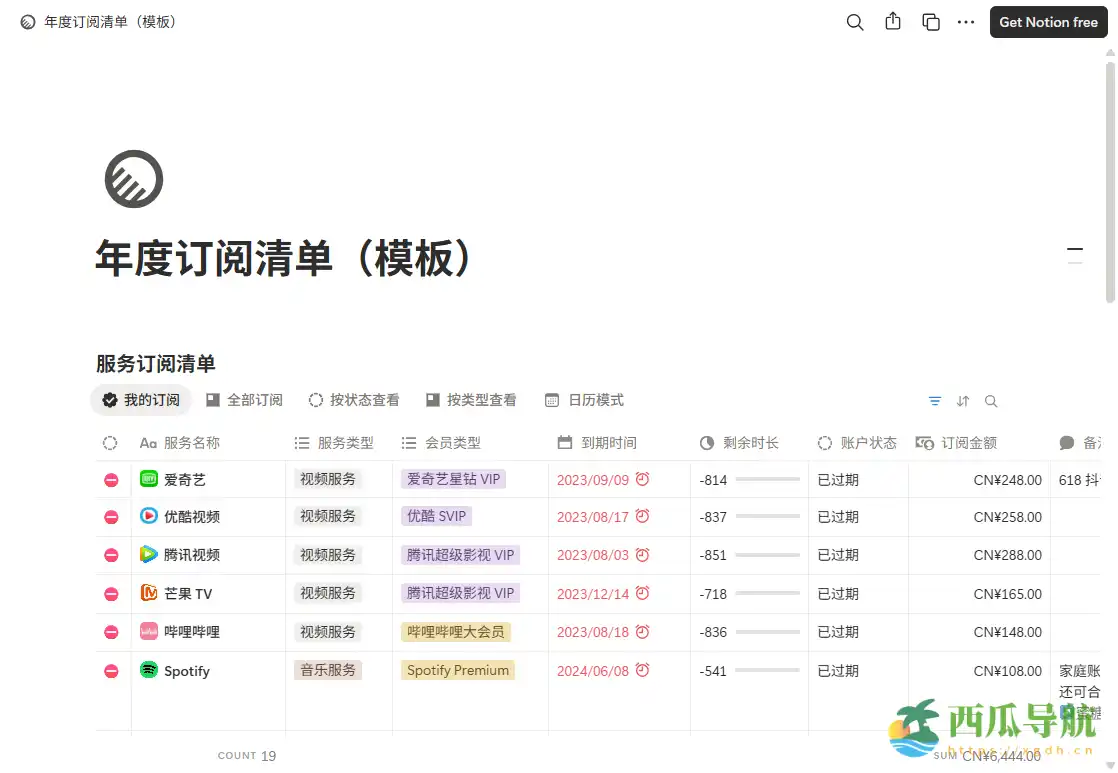Open the ellipsis more options menu

click(965, 21)
